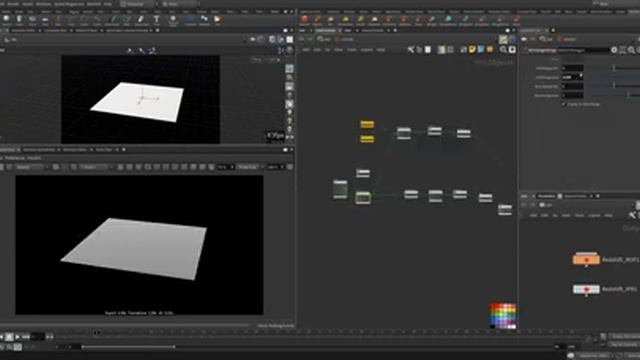Viewport: 640px width, 360px height.
Task: Click the obj path button in network editor
Action: point(325,39)
